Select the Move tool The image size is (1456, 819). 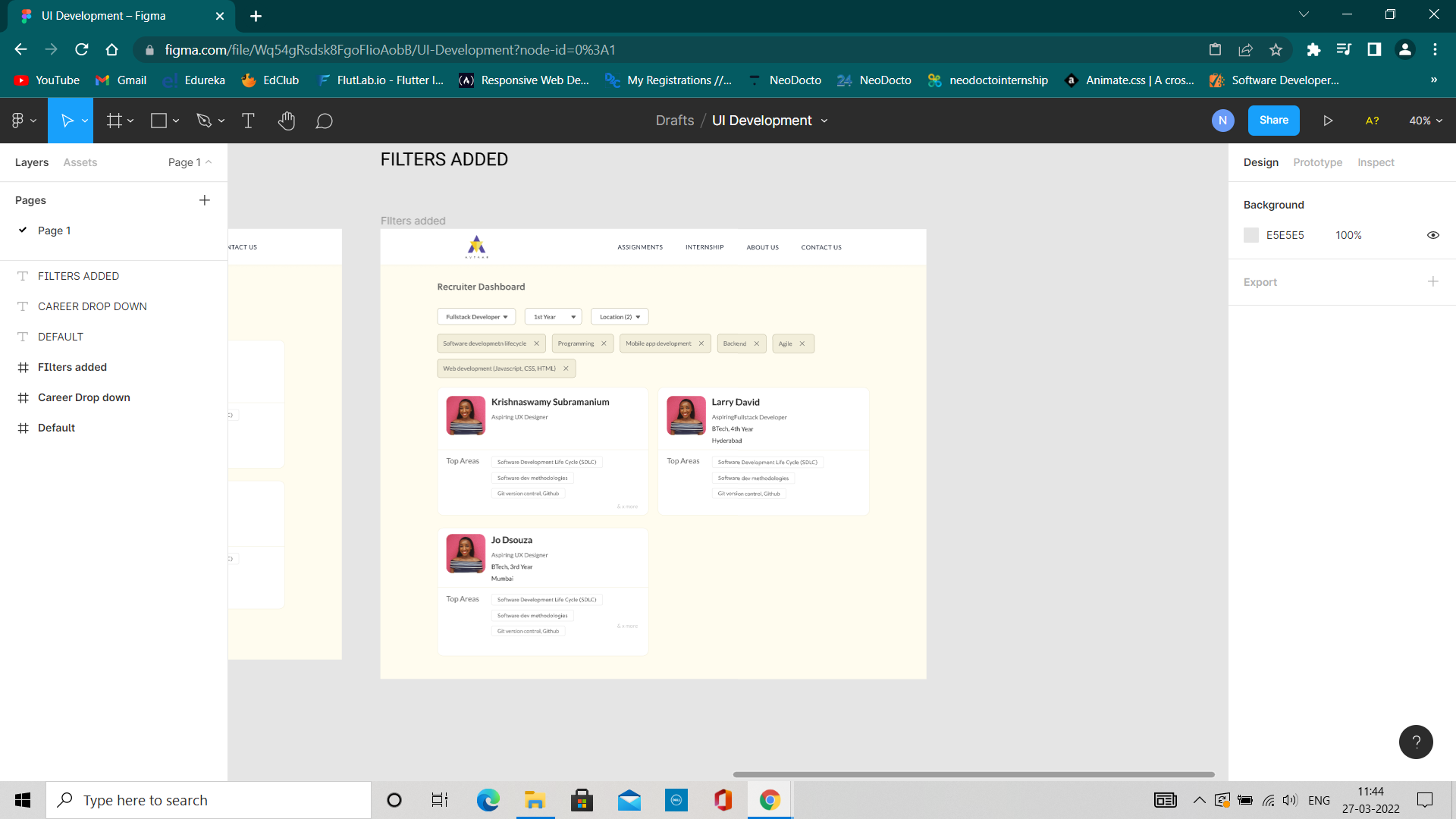click(67, 120)
